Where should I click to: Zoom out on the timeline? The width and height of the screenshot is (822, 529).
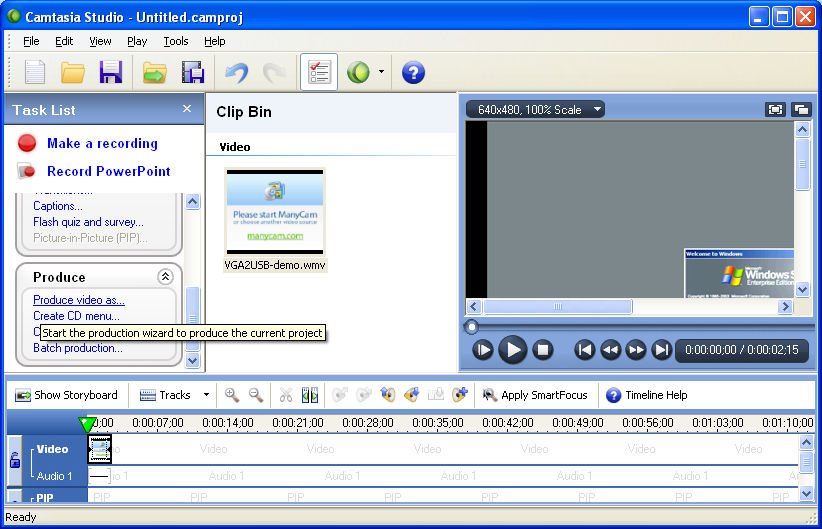[256, 395]
